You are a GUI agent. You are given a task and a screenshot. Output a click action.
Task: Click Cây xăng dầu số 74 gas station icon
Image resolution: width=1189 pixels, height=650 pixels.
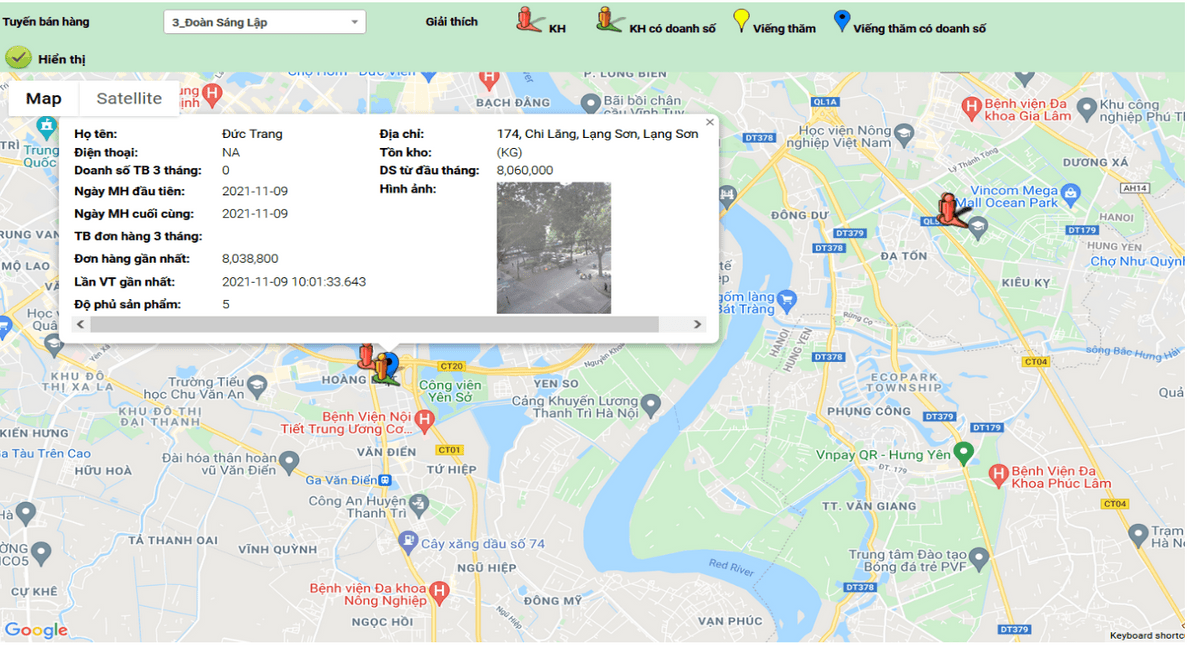pyautogui.click(x=407, y=542)
